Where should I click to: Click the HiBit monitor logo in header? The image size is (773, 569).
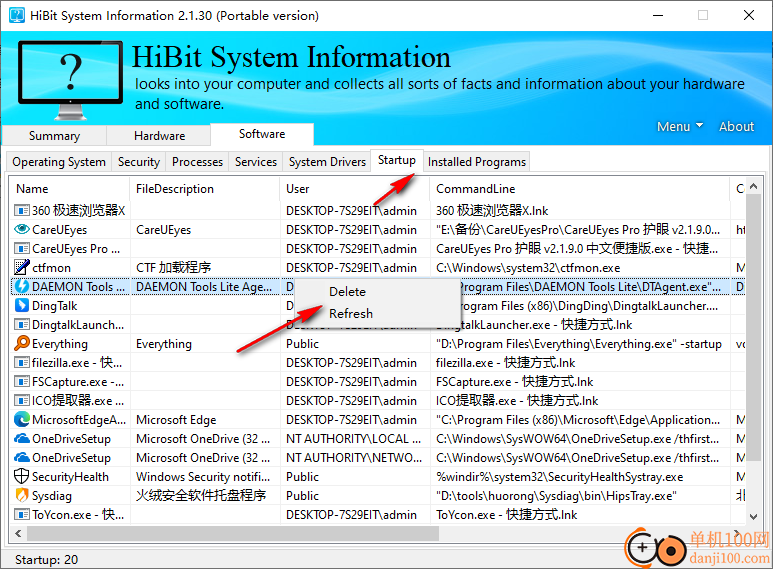click(x=70, y=80)
